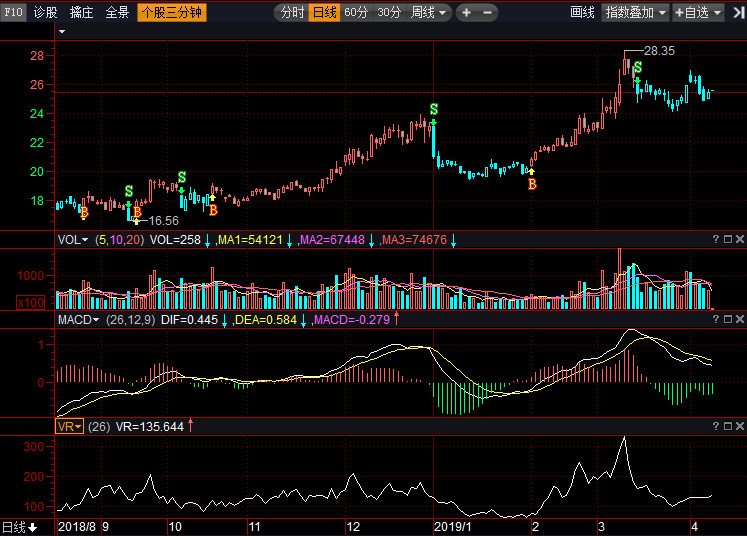Close the VR indicator panel

point(739,426)
